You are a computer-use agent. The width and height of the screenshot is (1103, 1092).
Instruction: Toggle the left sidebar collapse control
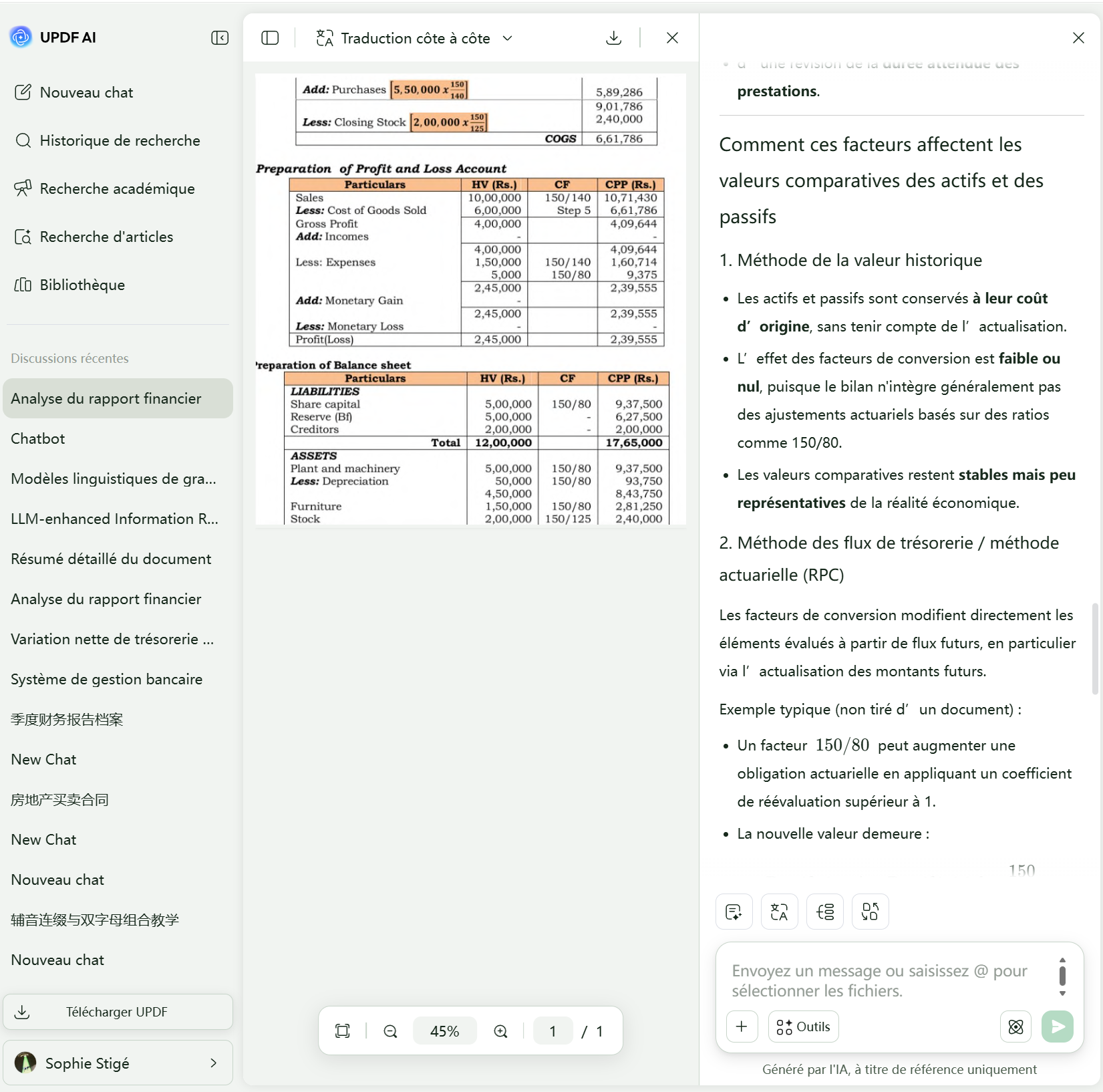[x=218, y=38]
